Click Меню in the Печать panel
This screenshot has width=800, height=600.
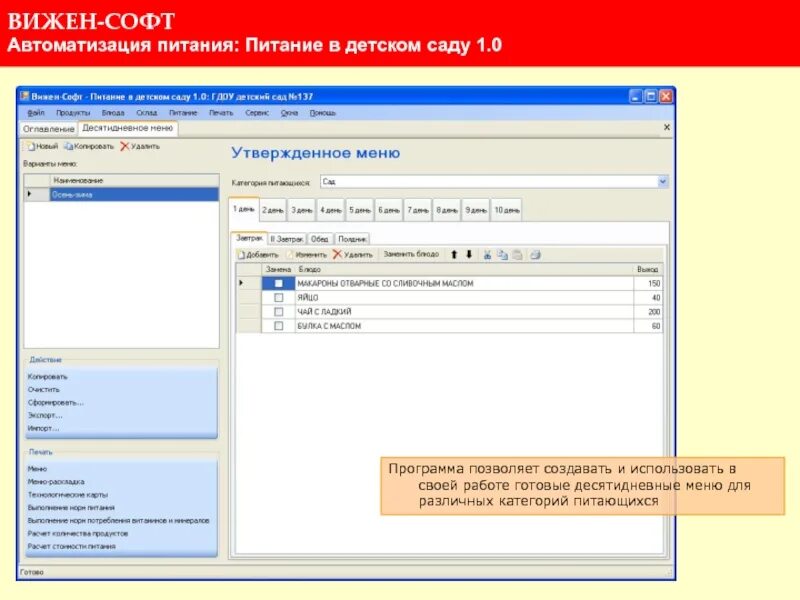point(37,469)
